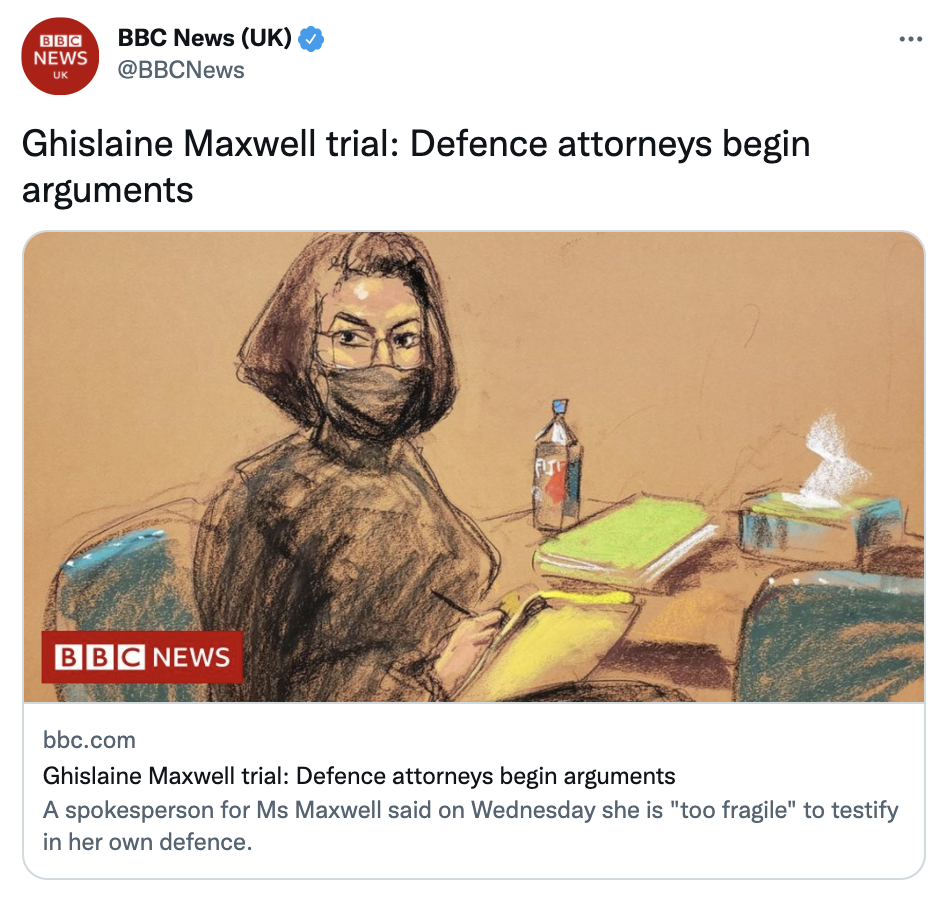This screenshot has width=942, height=898.
Task: Open the BBC News UK profile avatar
Action: pyautogui.click(x=60, y=56)
